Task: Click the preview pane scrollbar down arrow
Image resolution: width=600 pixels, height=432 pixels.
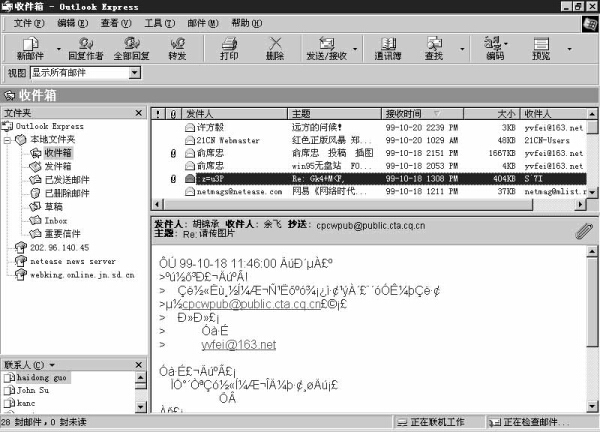Action: click(x=592, y=406)
